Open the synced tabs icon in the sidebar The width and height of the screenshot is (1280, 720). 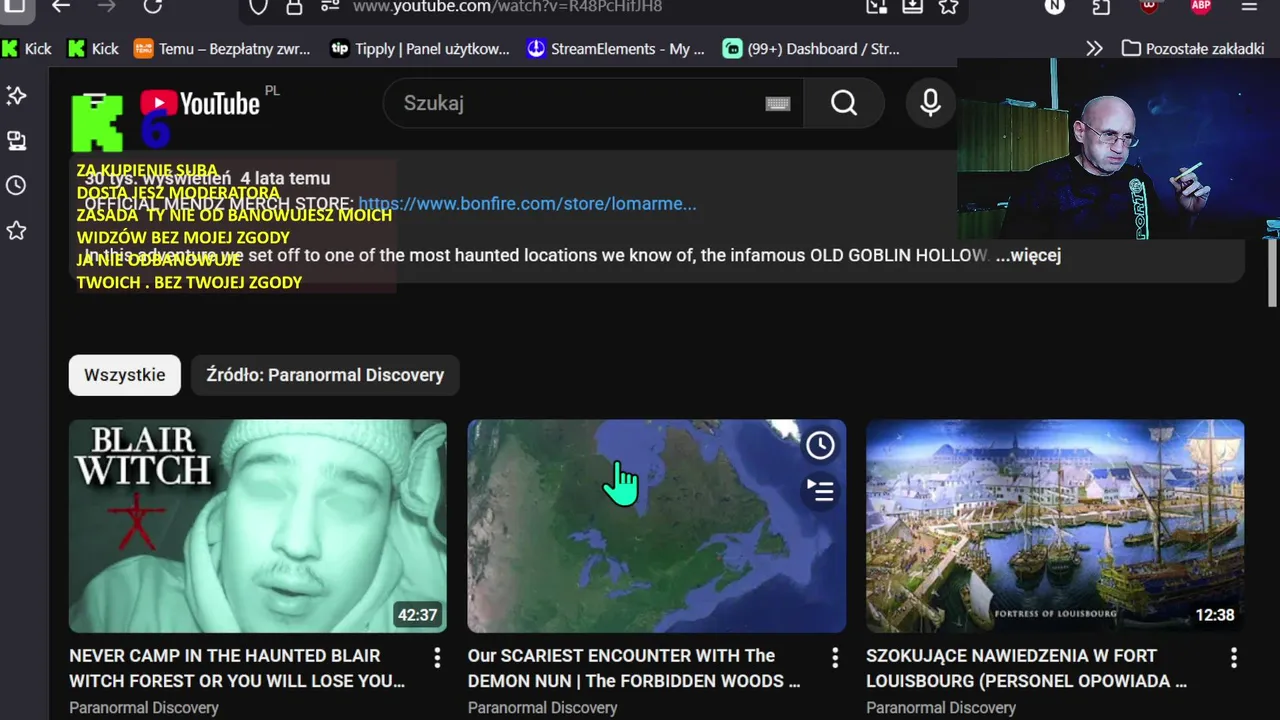click(16, 140)
